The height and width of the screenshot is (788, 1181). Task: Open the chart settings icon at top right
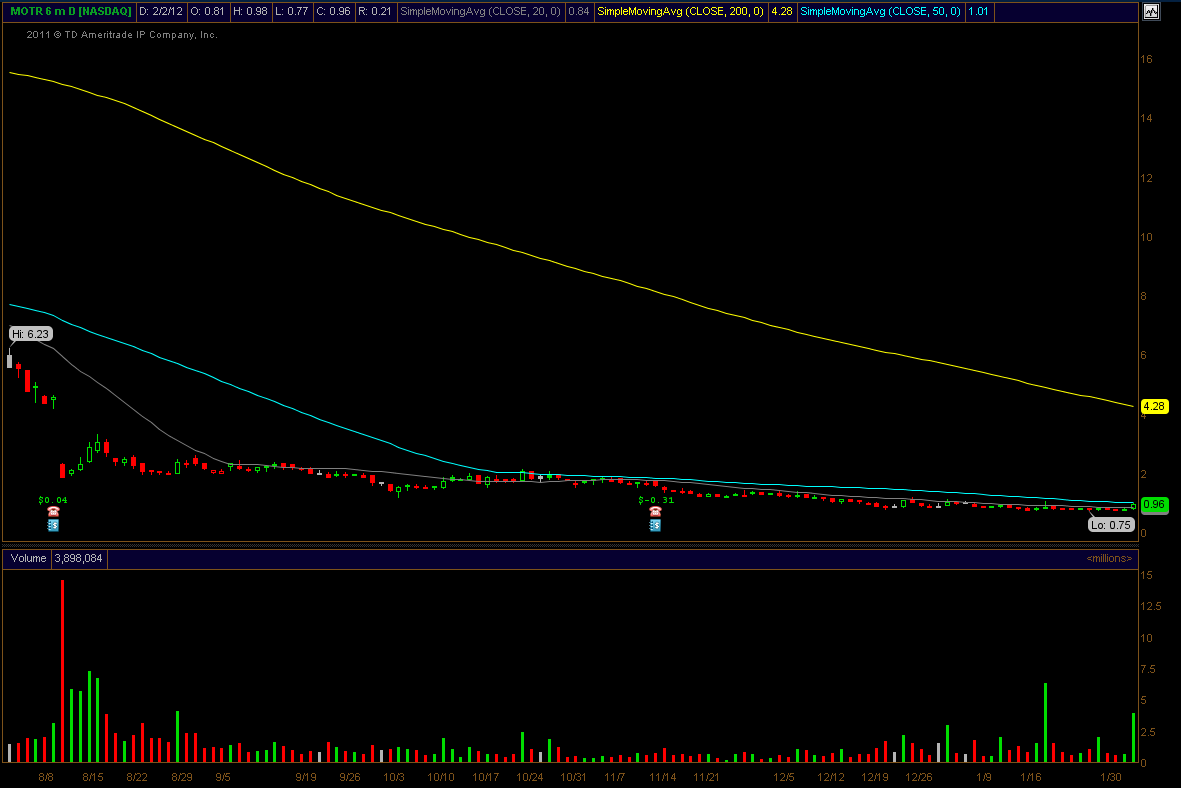[x=1151, y=11]
